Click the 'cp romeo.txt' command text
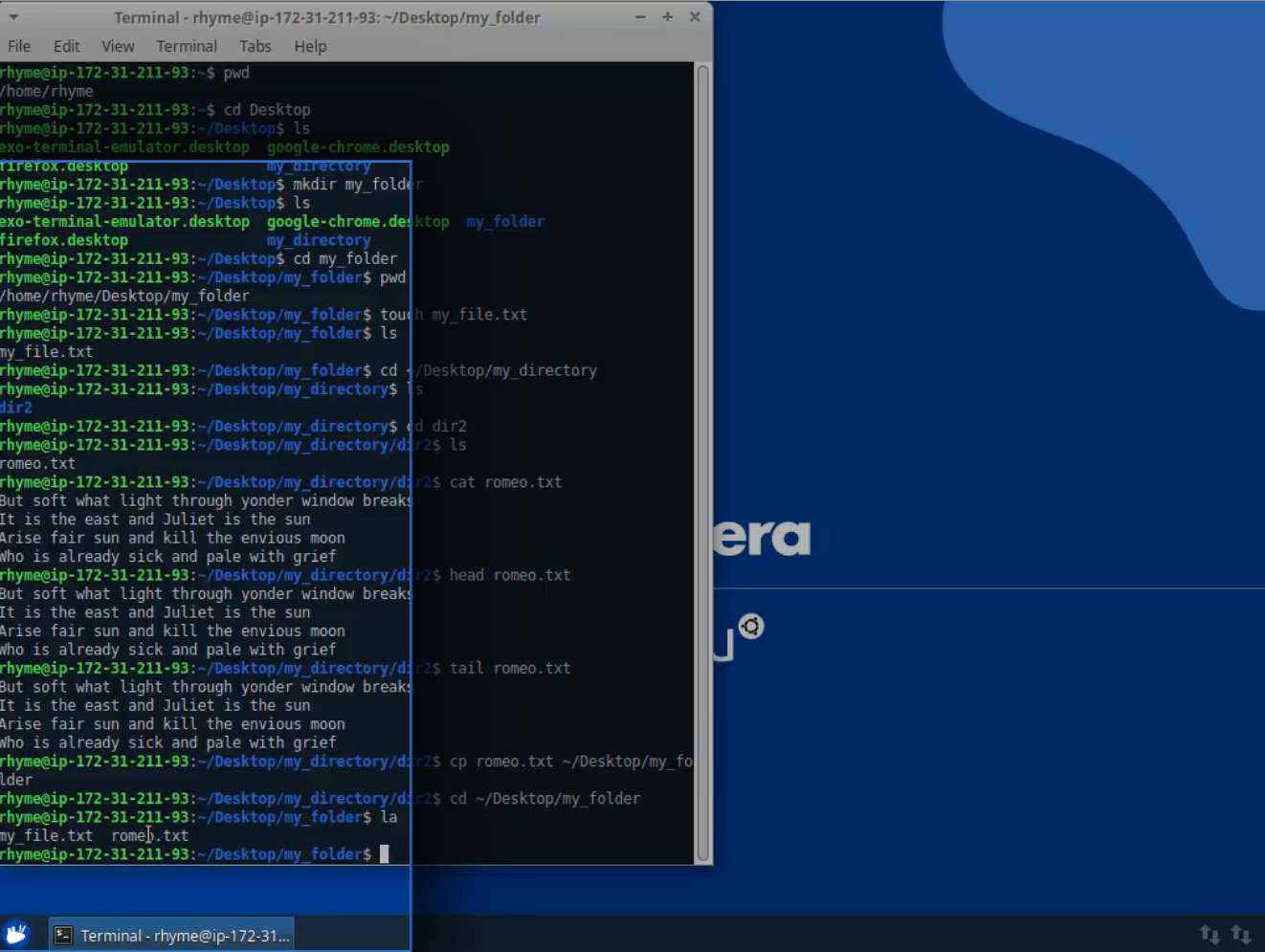This screenshot has width=1265, height=952. tap(501, 762)
